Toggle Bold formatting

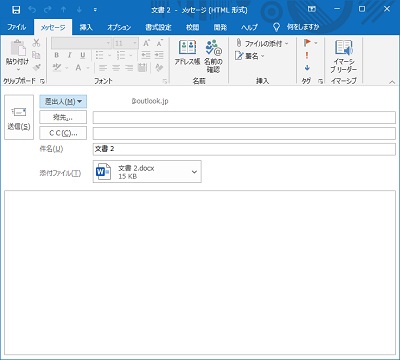tap(57, 55)
